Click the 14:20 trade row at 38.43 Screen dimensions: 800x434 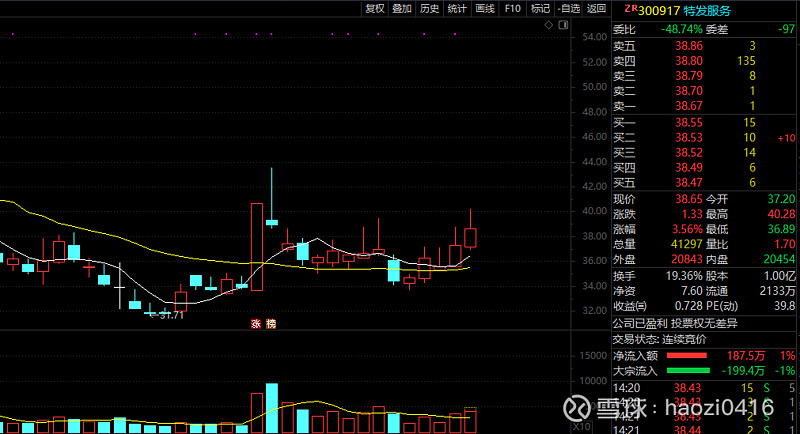pyautogui.click(x=704, y=388)
